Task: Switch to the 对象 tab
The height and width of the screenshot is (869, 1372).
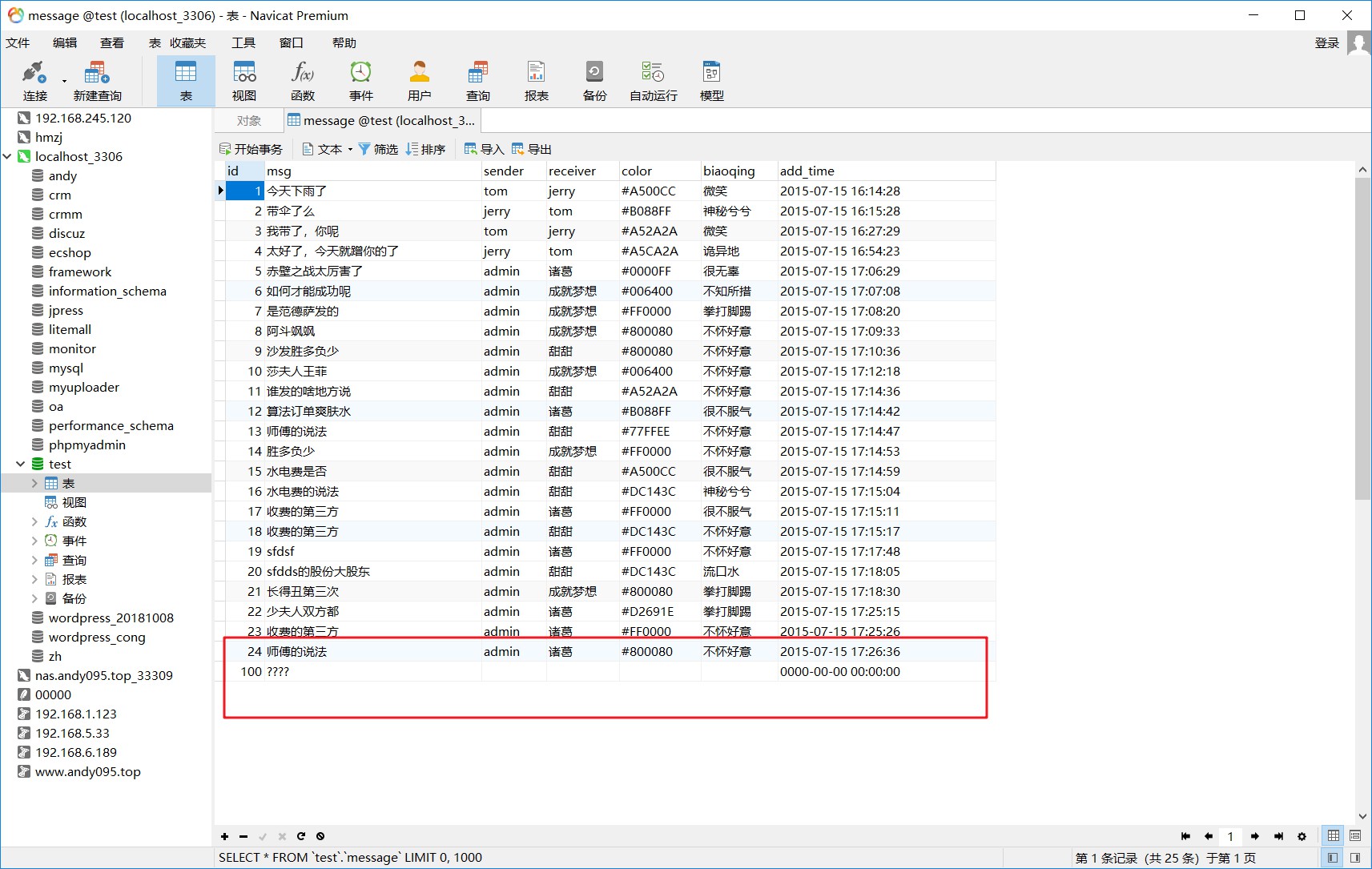Action: coord(247,120)
